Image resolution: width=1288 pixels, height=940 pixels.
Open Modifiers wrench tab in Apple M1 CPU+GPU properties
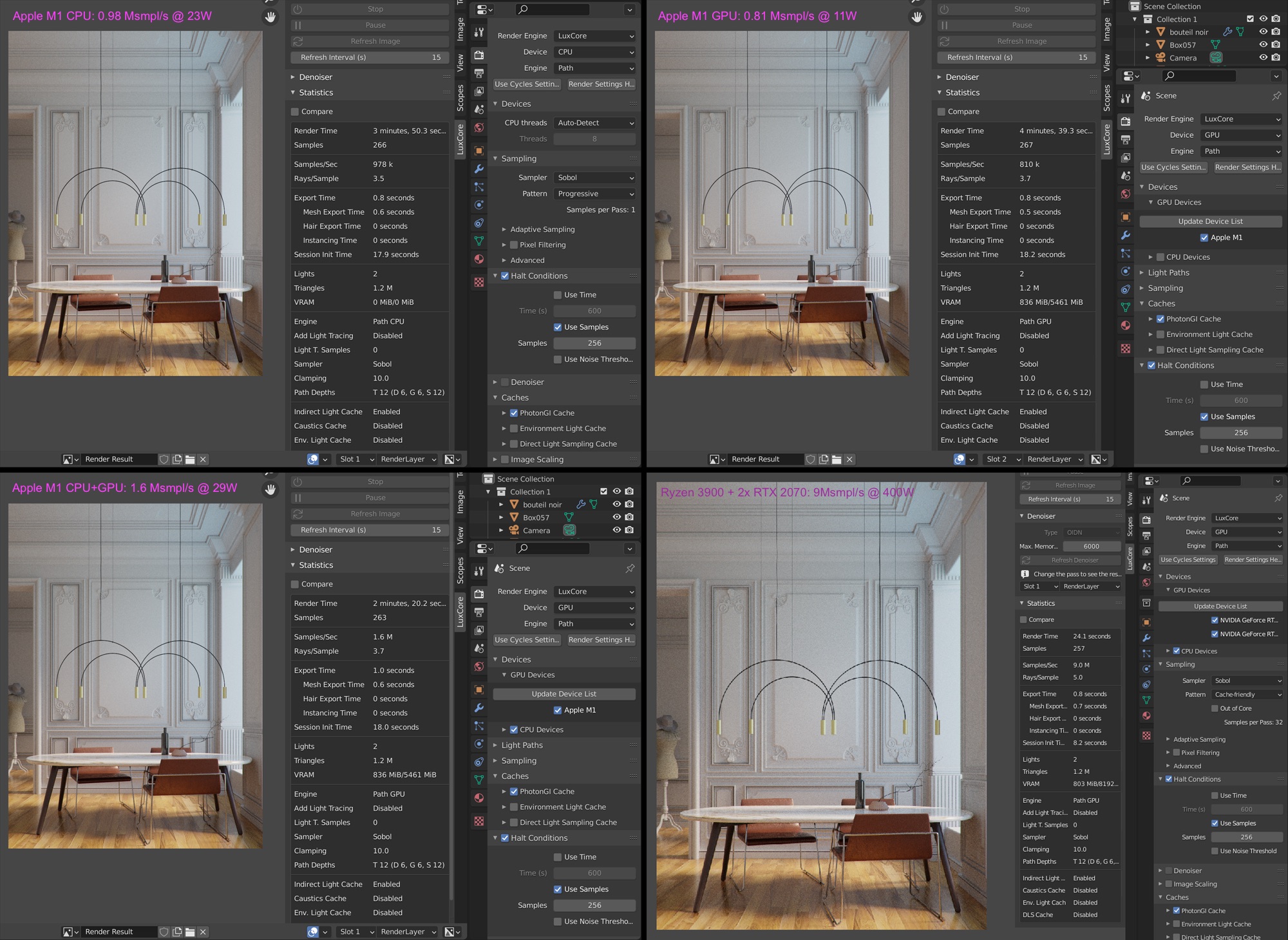click(x=479, y=708)
